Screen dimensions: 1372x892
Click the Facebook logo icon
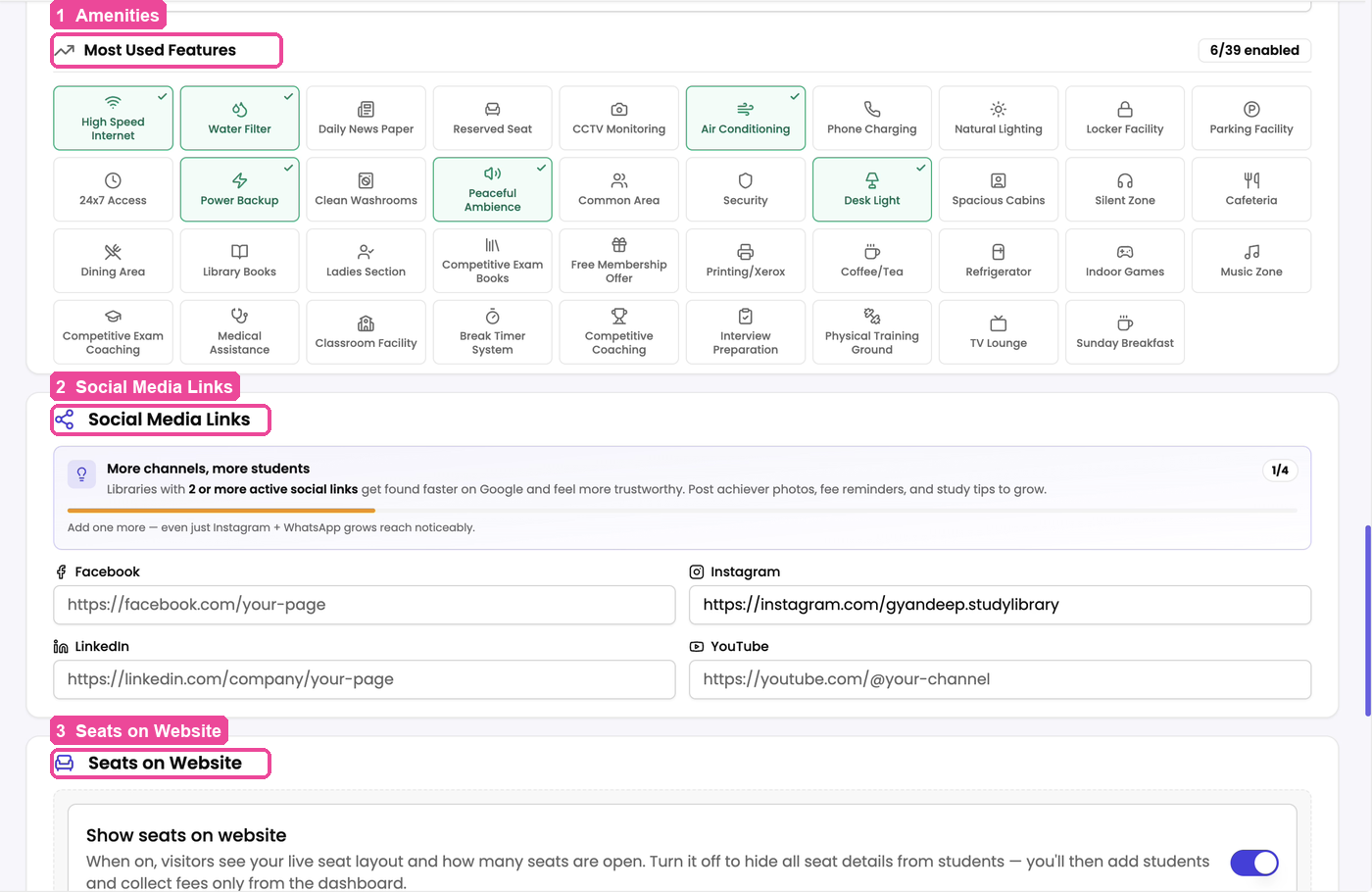[62, 572]
